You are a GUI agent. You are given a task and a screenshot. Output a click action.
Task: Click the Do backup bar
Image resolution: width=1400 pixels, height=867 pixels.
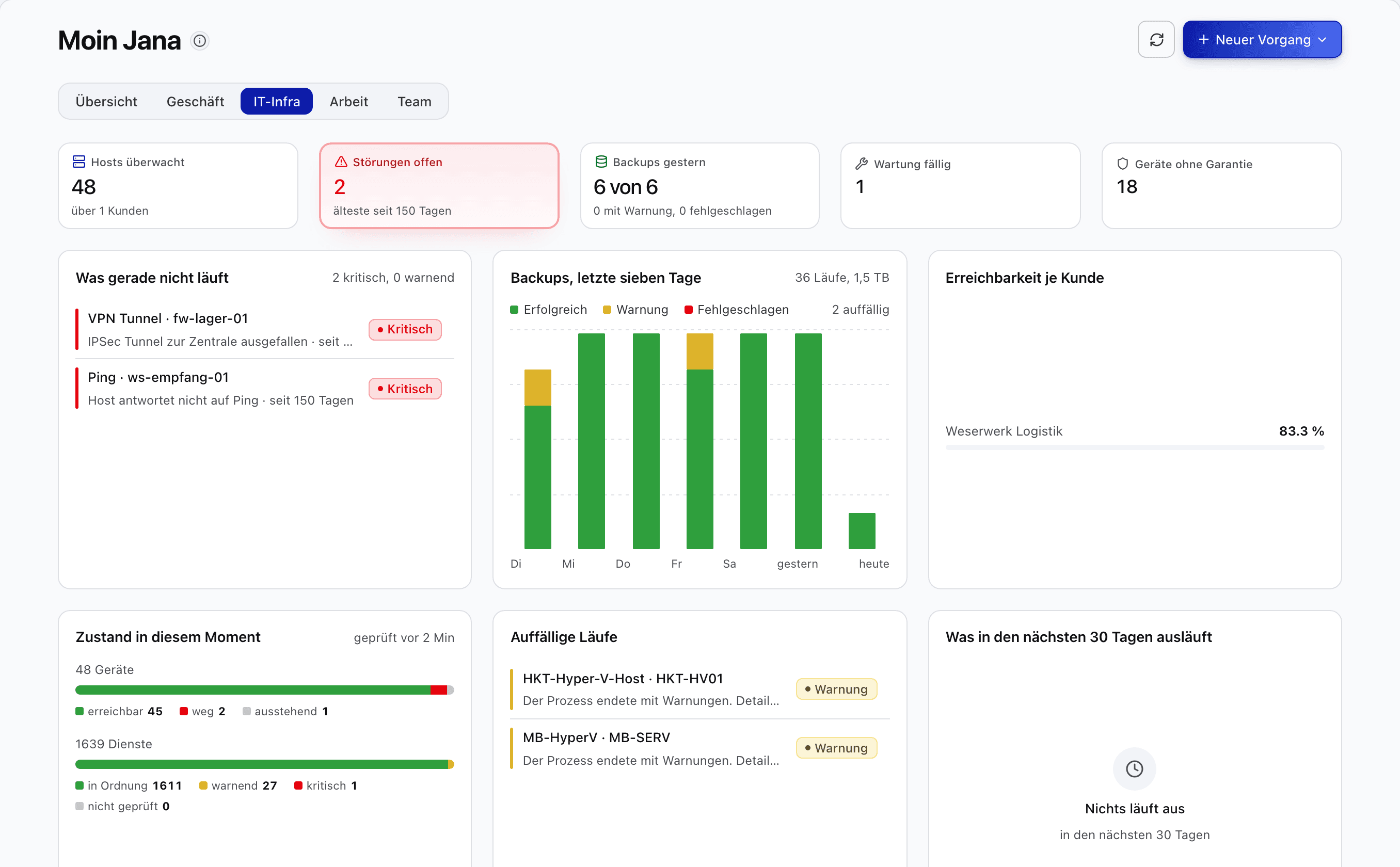click(646, 441)
